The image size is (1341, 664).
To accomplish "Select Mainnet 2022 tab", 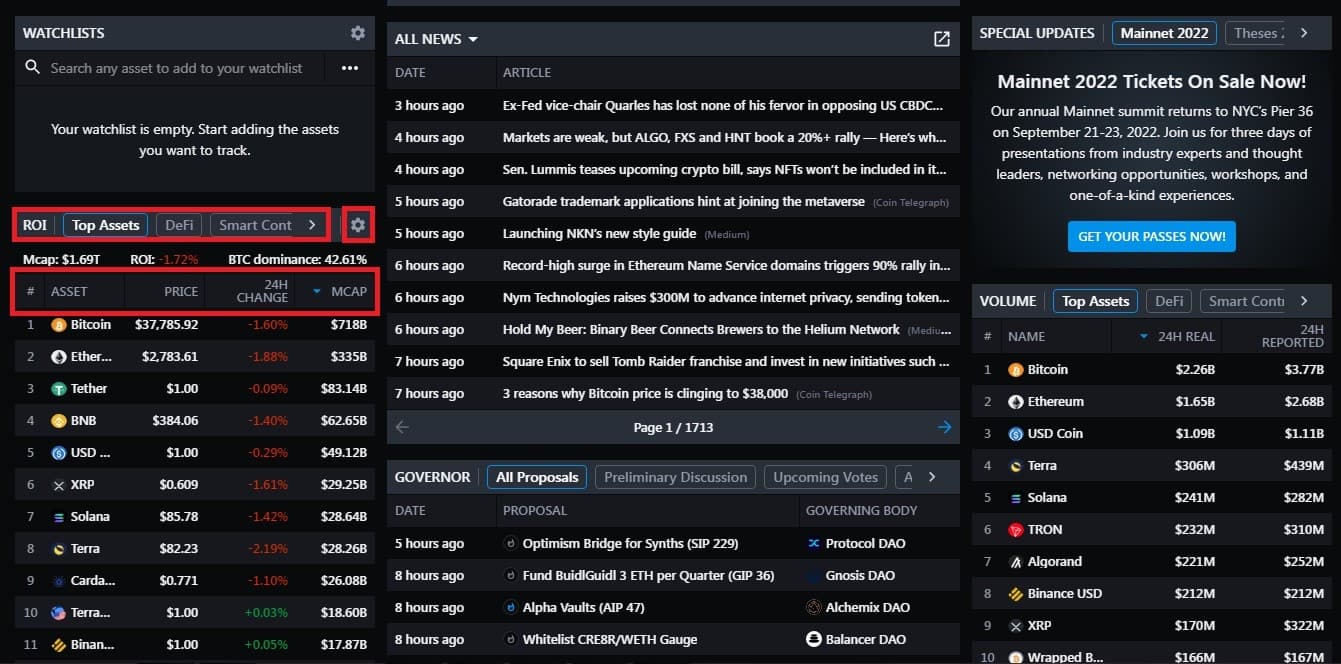I will 1164,33.
